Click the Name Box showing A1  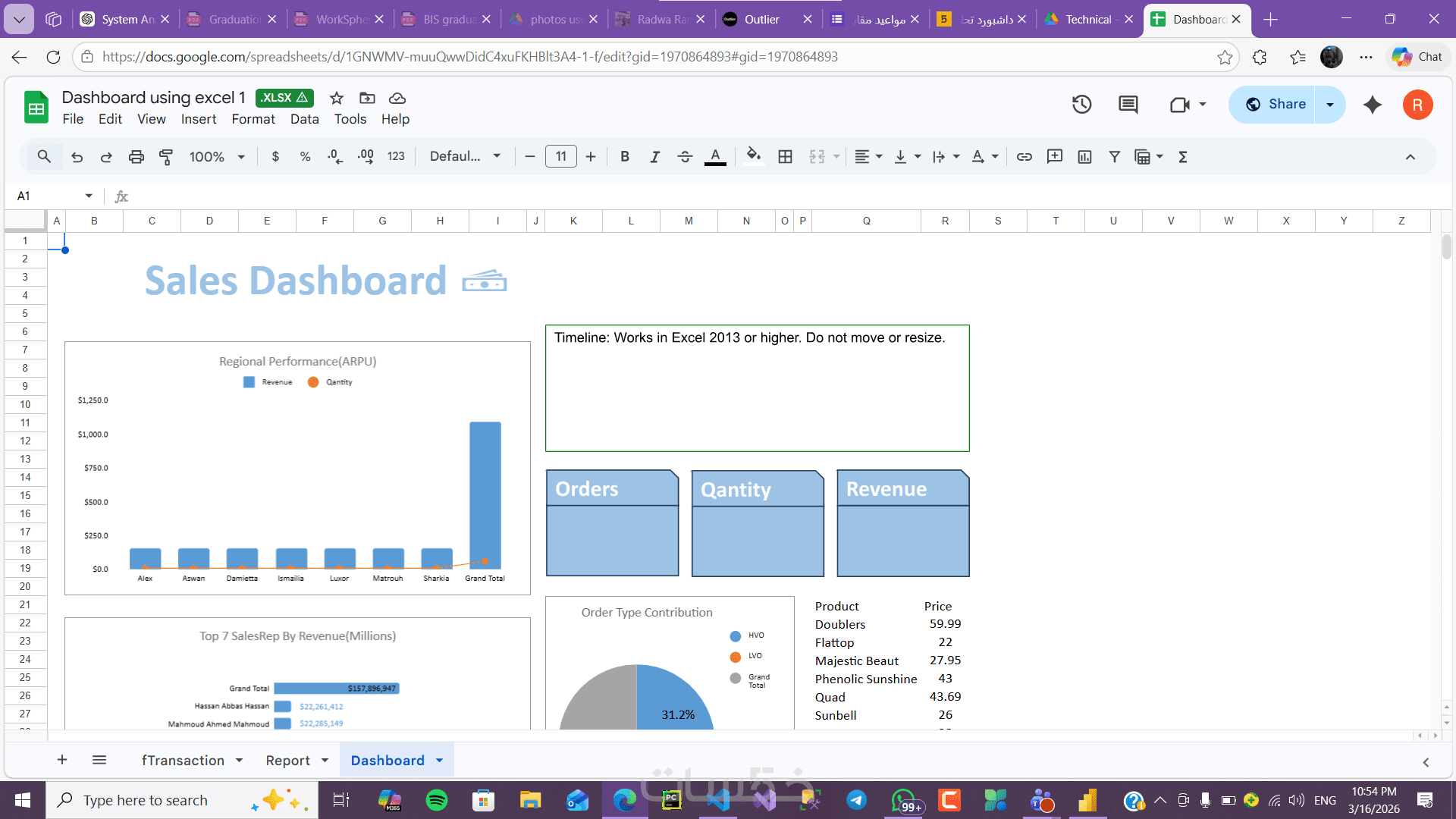pyautogui.click(x=47, y=196)
